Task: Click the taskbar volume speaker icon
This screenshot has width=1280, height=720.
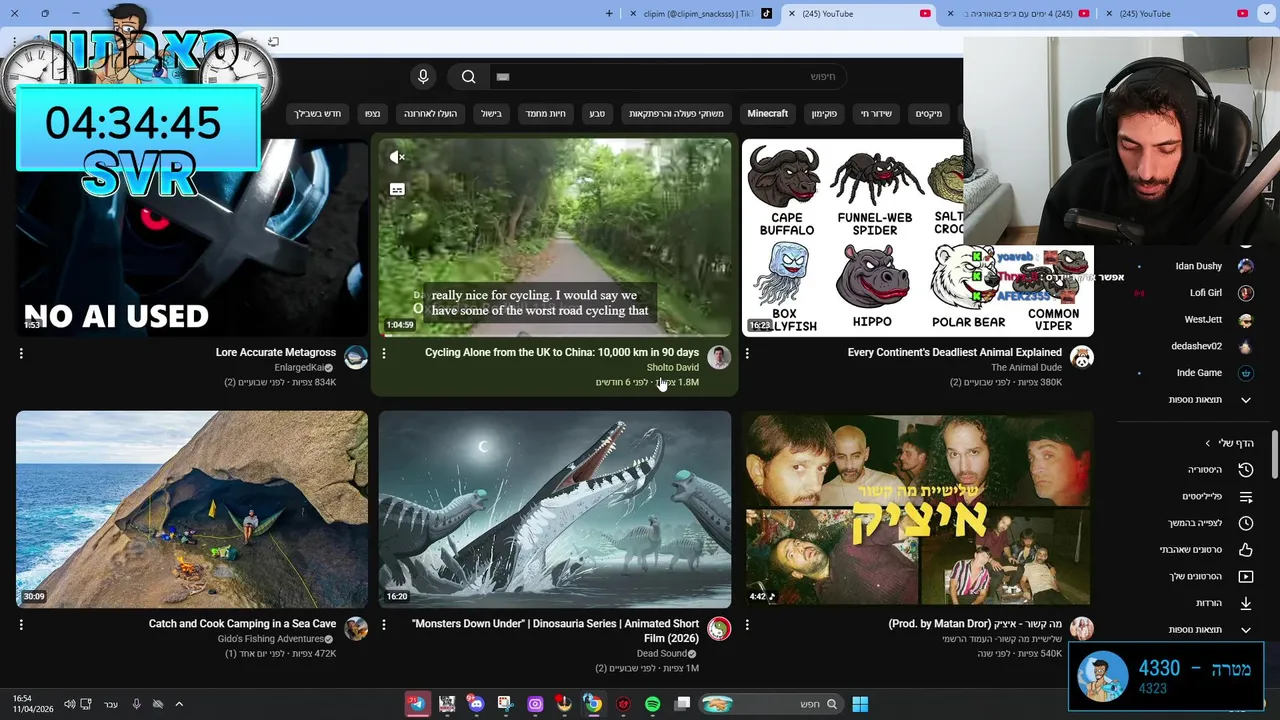Action: click(69, 704)
